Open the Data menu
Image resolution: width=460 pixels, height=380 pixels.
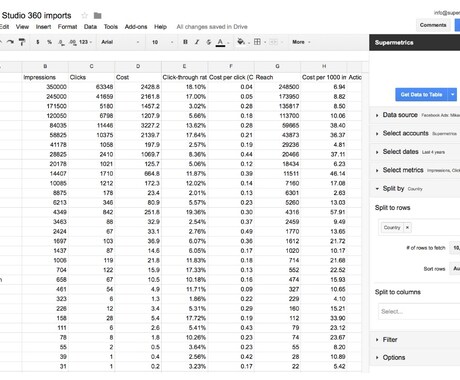pos(90,27)
